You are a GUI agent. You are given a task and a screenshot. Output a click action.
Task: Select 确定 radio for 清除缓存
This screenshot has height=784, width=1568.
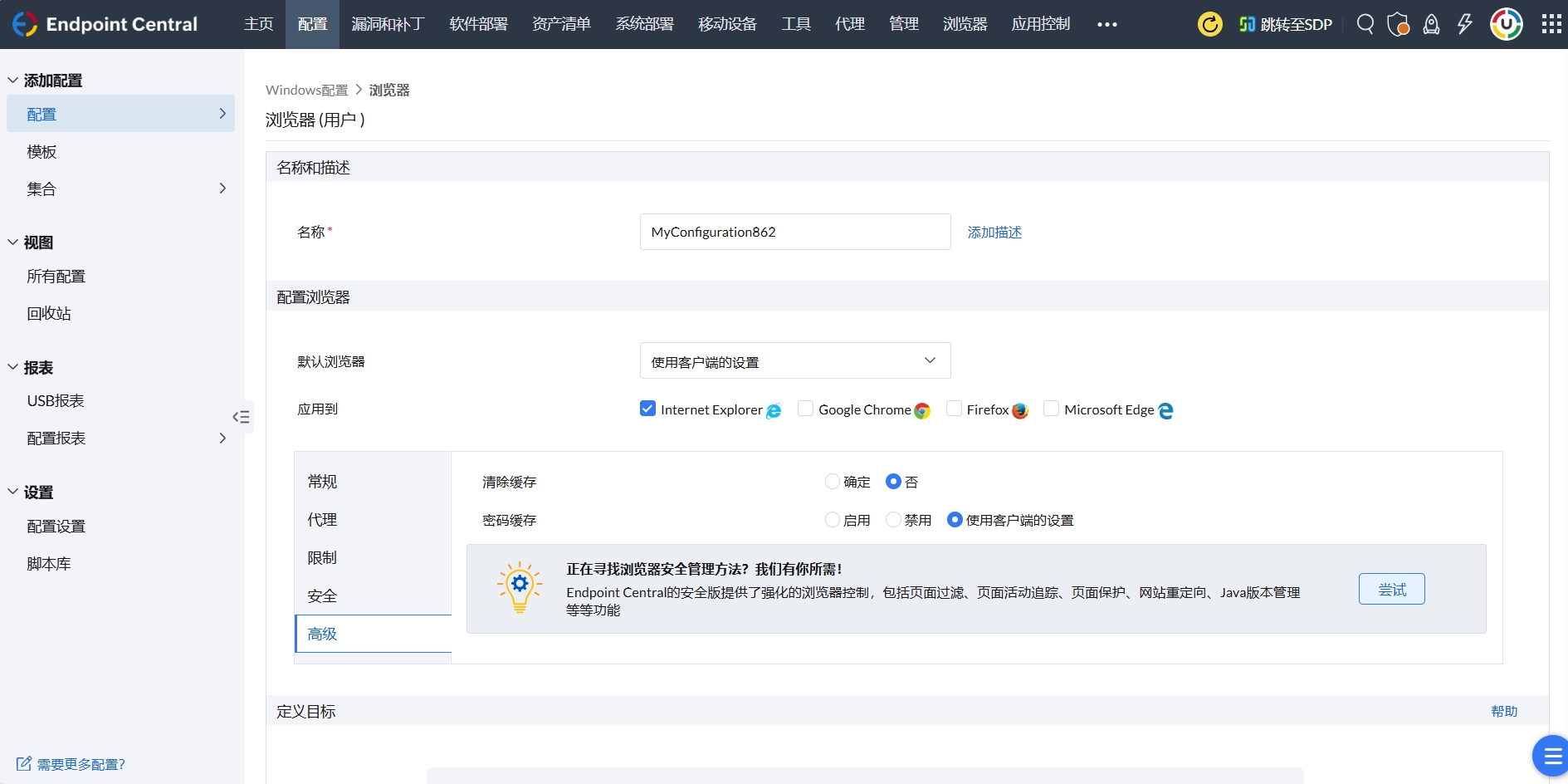tap(833, 482)
